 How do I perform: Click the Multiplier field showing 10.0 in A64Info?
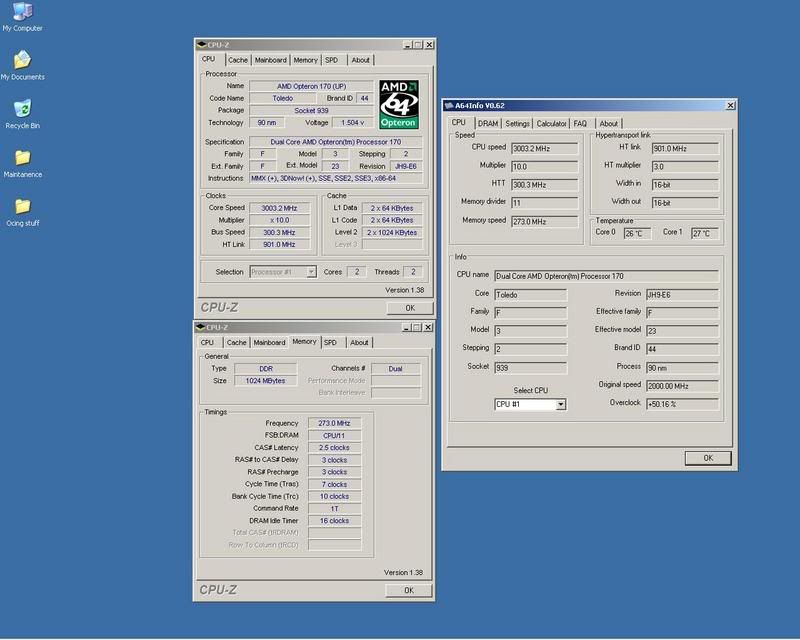click(x=544, y=166)
